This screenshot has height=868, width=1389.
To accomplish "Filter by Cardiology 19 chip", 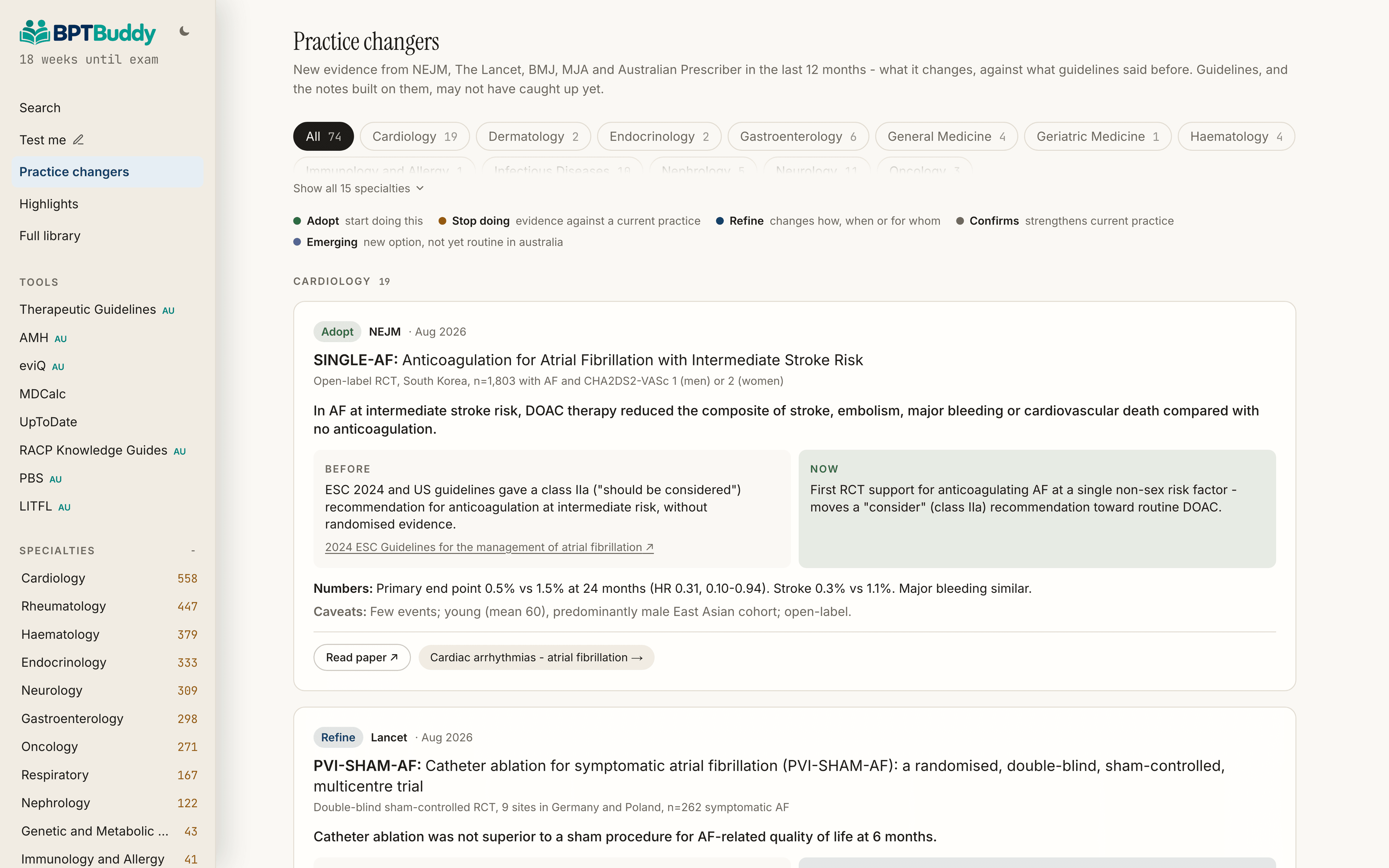I will [x=415, y=137].
